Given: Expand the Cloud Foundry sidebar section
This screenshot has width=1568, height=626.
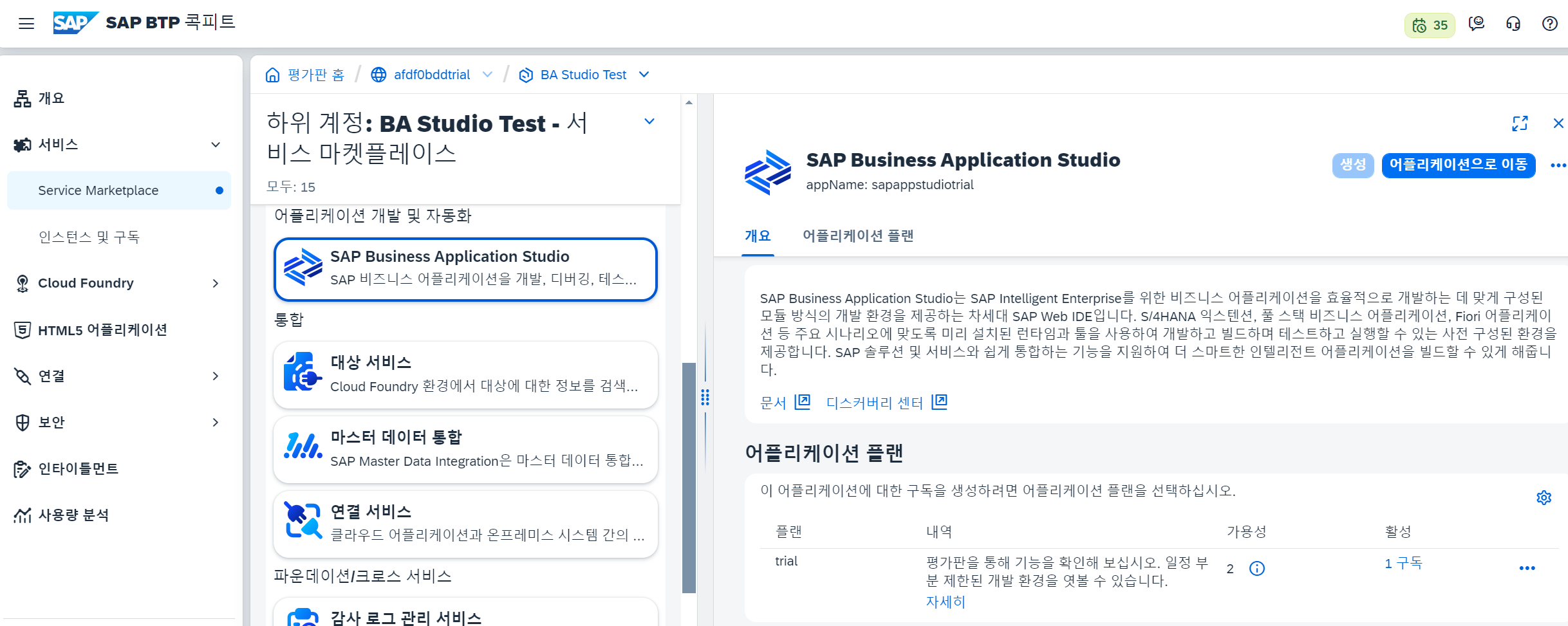Looking at the screenshot, I should pyautogui.click(x=216, y=283).
